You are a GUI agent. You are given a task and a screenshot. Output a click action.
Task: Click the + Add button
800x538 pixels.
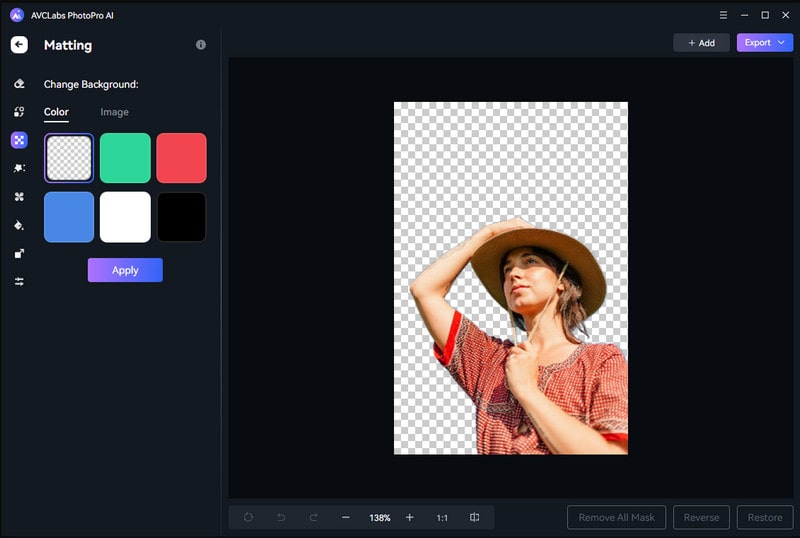[x=701, y=43]
